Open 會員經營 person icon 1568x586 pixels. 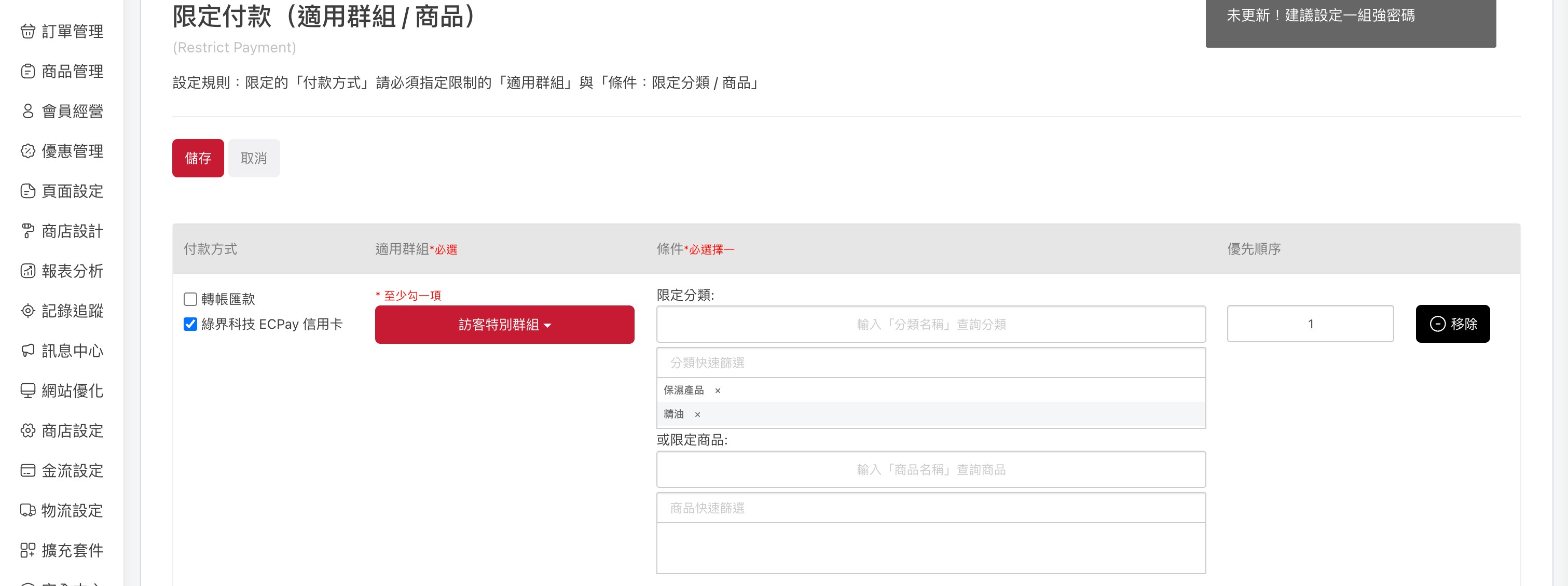[x=27, y=111]
